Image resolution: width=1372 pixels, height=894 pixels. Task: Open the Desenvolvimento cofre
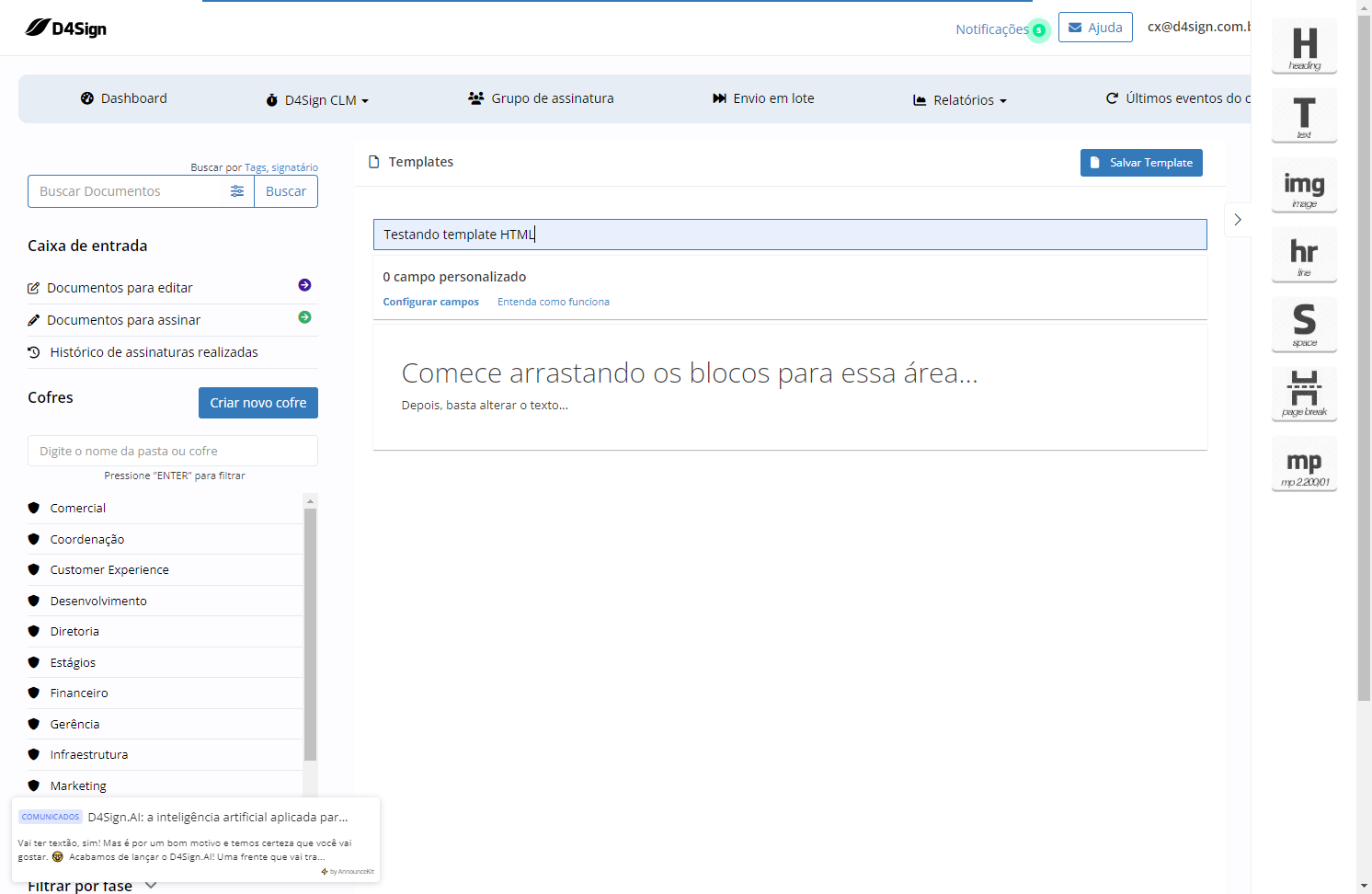point(98,601)
